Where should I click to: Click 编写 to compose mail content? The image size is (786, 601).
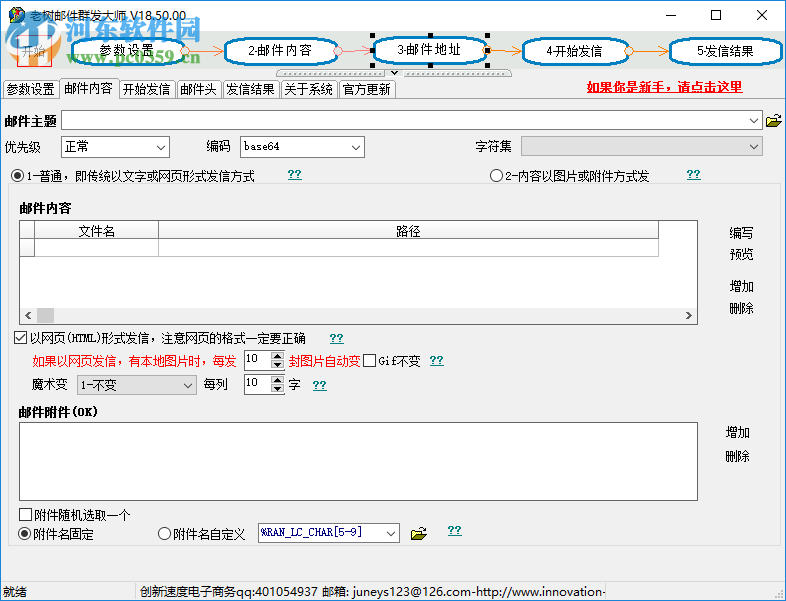coord(741,233)
